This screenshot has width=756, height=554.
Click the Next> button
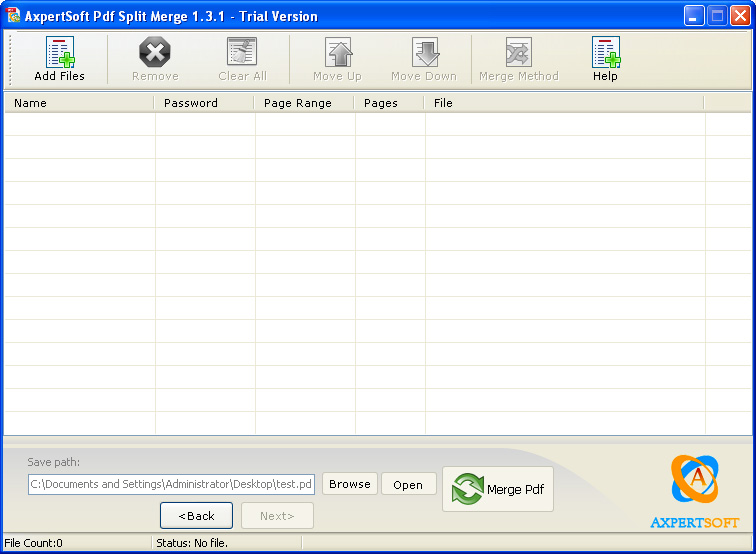point(277,515)
